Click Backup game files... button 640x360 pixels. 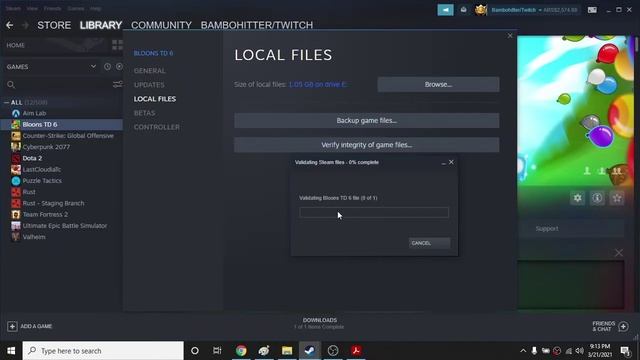[367, 120]
